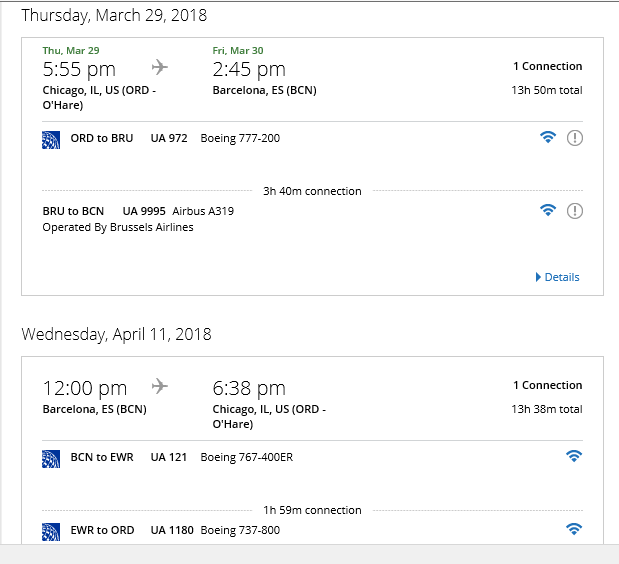This screenshot has height=564, width=619.
Task: Click the Operated By Brussels Airlines text
Action: 118,227
